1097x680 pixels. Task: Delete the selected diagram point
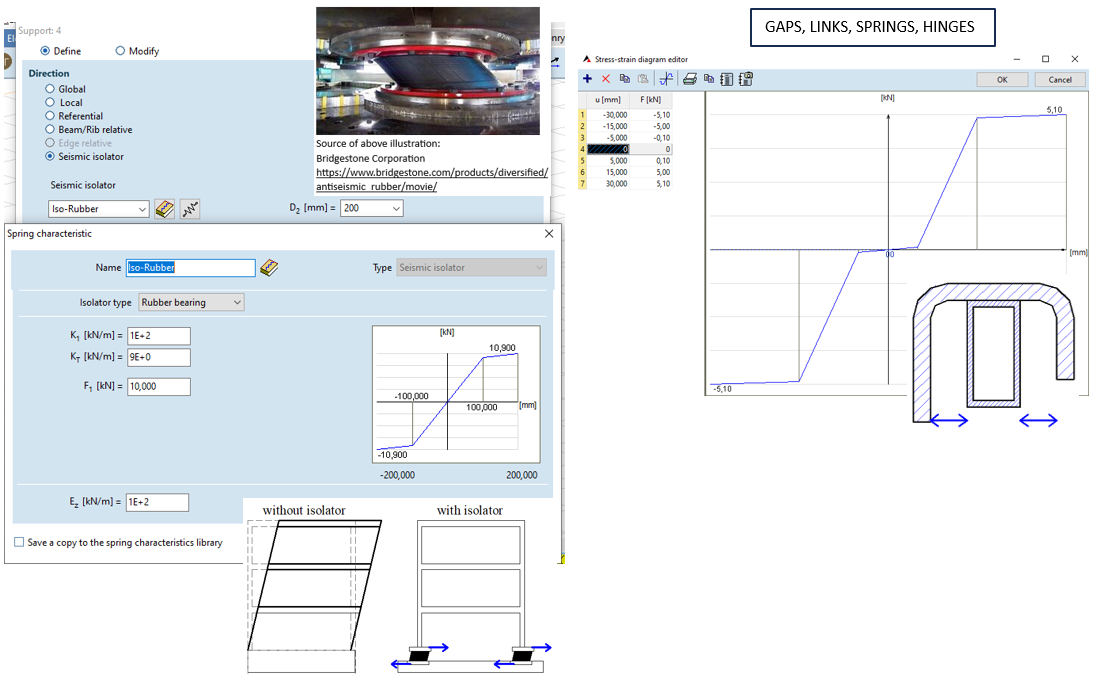tap(605, 78)
